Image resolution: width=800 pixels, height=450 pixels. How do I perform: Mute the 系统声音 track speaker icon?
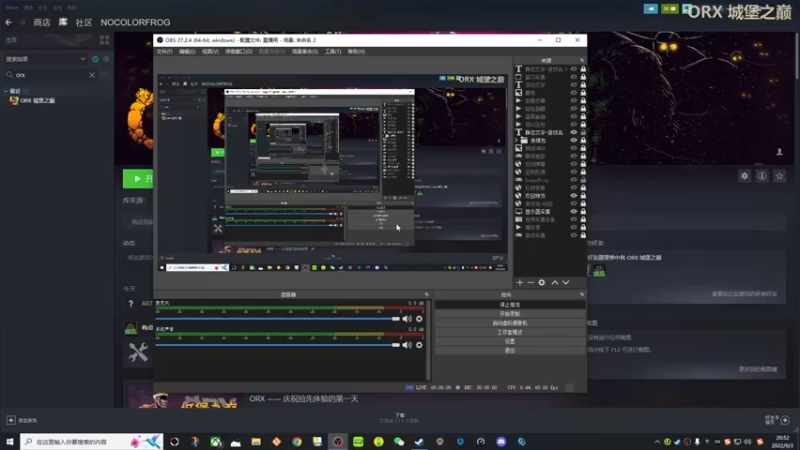407,345
